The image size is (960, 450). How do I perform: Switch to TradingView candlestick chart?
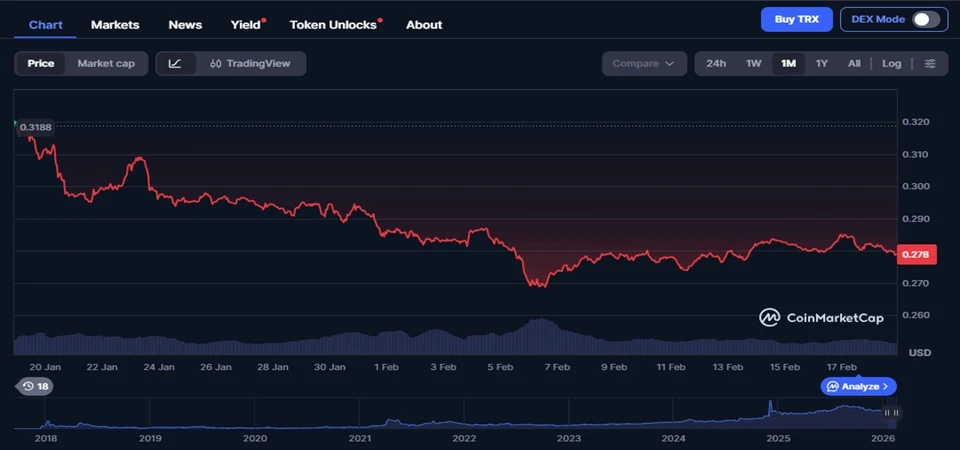click(x=250, y=64)
